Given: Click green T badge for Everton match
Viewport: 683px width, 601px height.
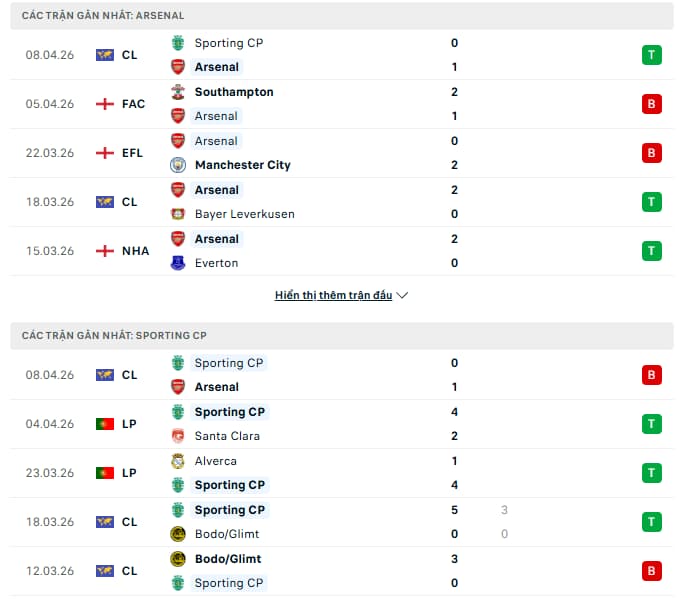Looking at the screenshot, I should point(652,251).
